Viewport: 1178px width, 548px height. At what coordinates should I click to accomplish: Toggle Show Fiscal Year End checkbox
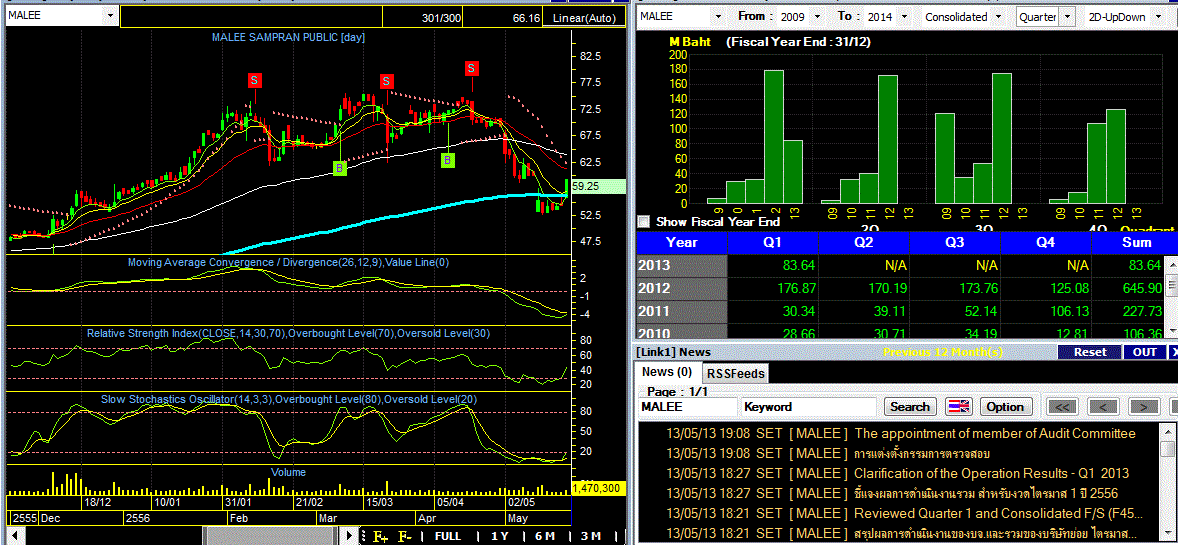point(643,222)
